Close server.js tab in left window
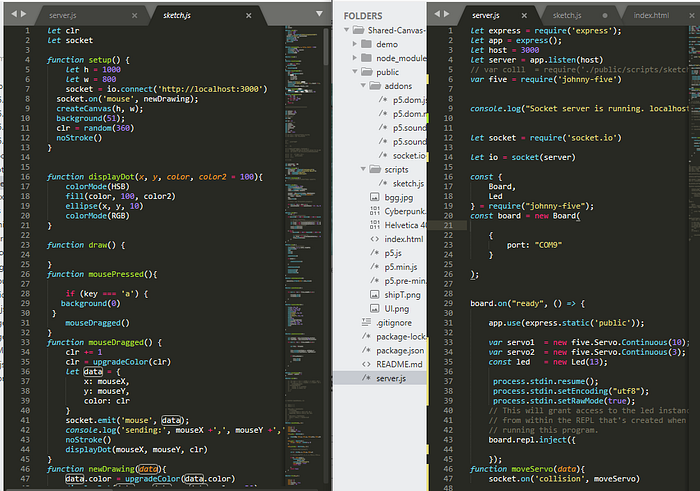700x491 pixels. [134, 16]
